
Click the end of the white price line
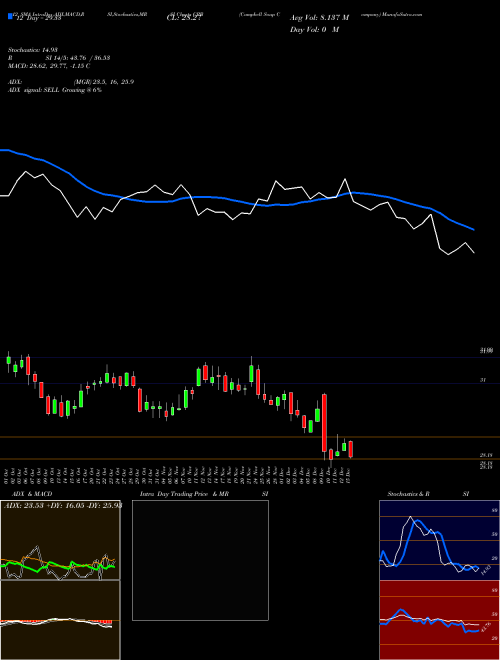point(474,252)
